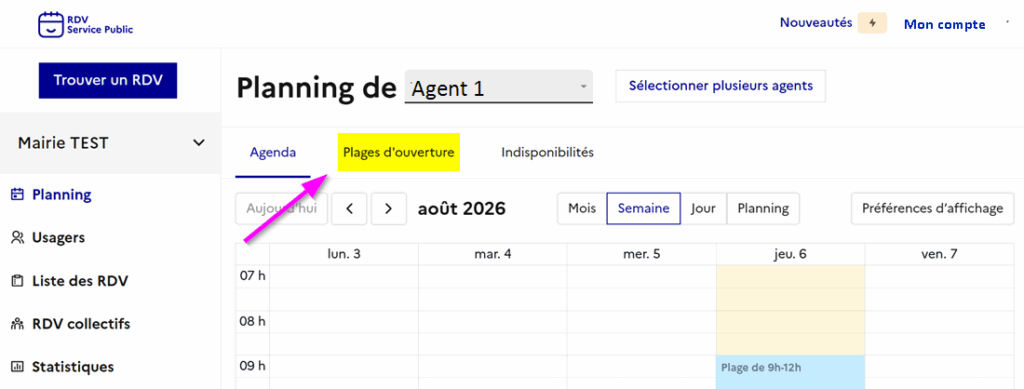Open the Agent 1 planning dropdown
Image resolution: width=1024 pixels, height=389 pixels.
(499, 87)
